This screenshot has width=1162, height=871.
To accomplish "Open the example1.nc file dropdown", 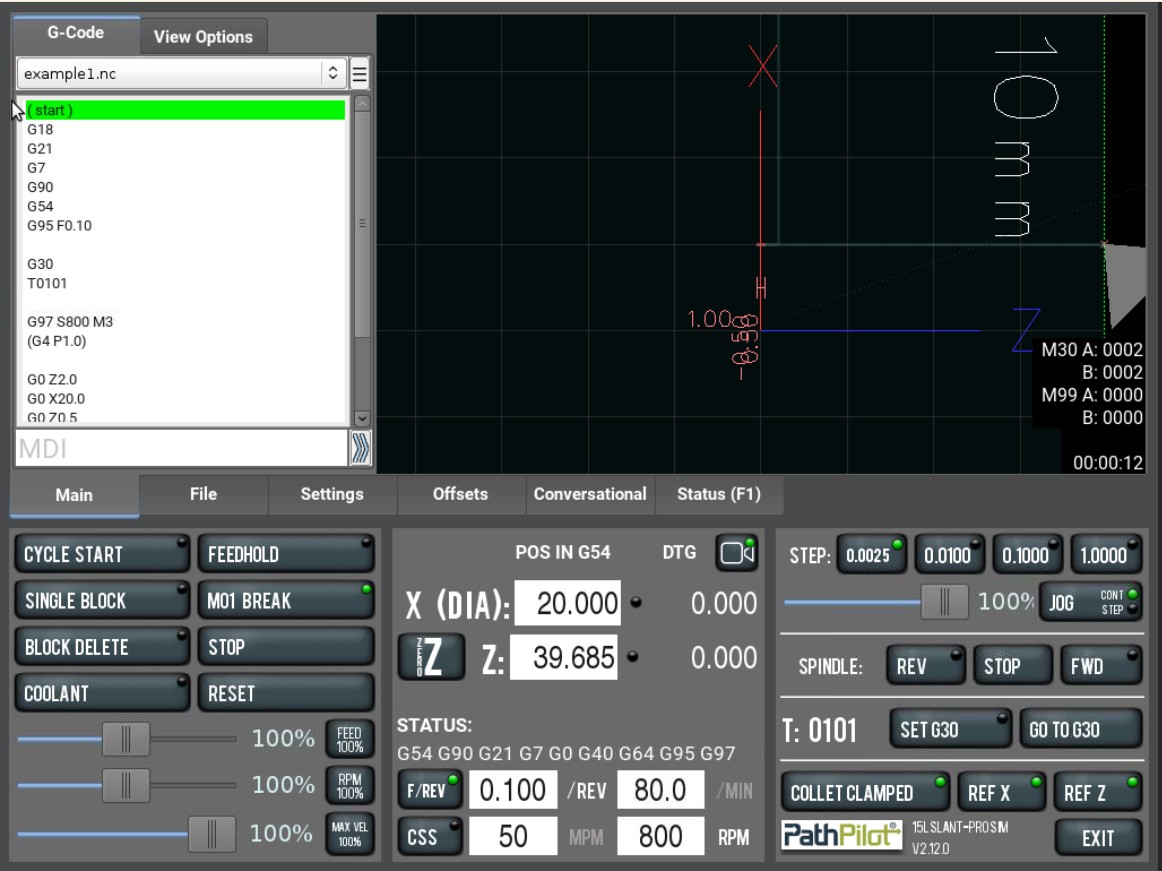I will click(x=180, y=73).
